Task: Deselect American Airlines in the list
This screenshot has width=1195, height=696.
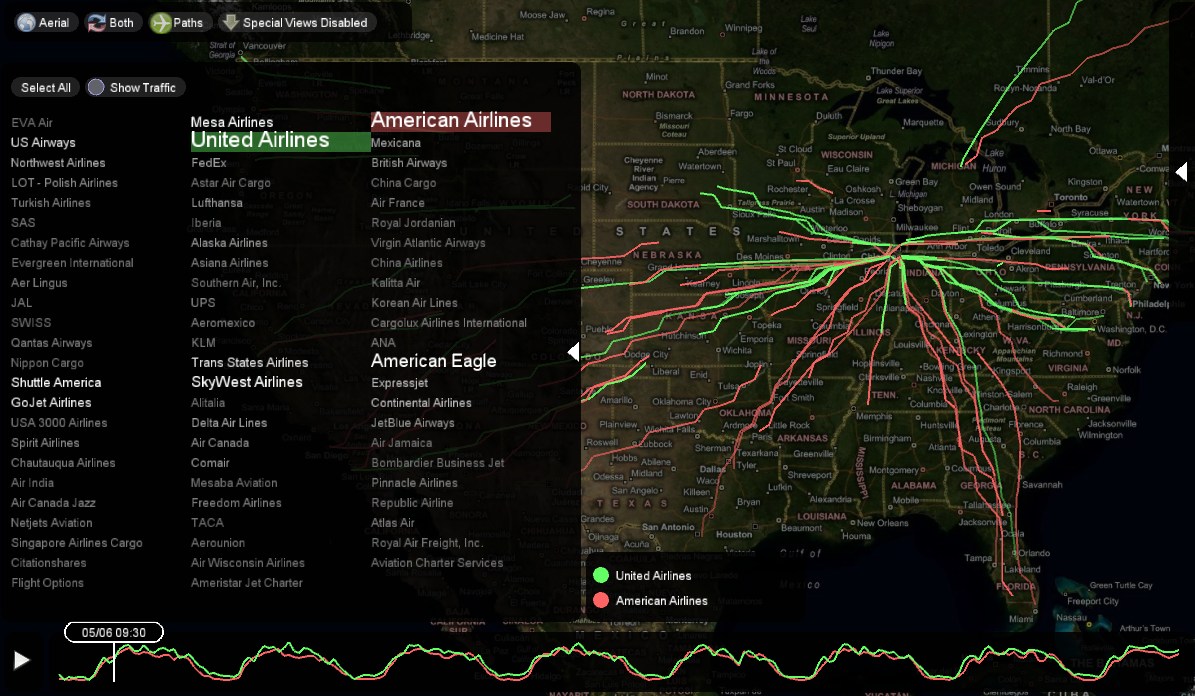Action: [460, 120]
